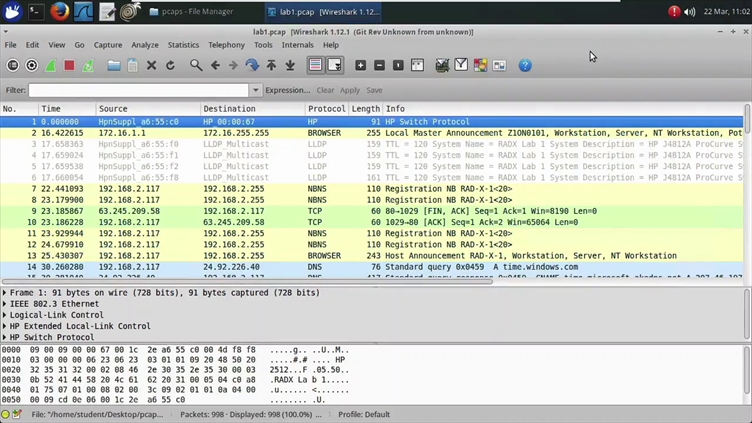Image resolution: width=752 pixels, height=423 pixels.
Task: Stop the running live capture
Action: point(70,65)
